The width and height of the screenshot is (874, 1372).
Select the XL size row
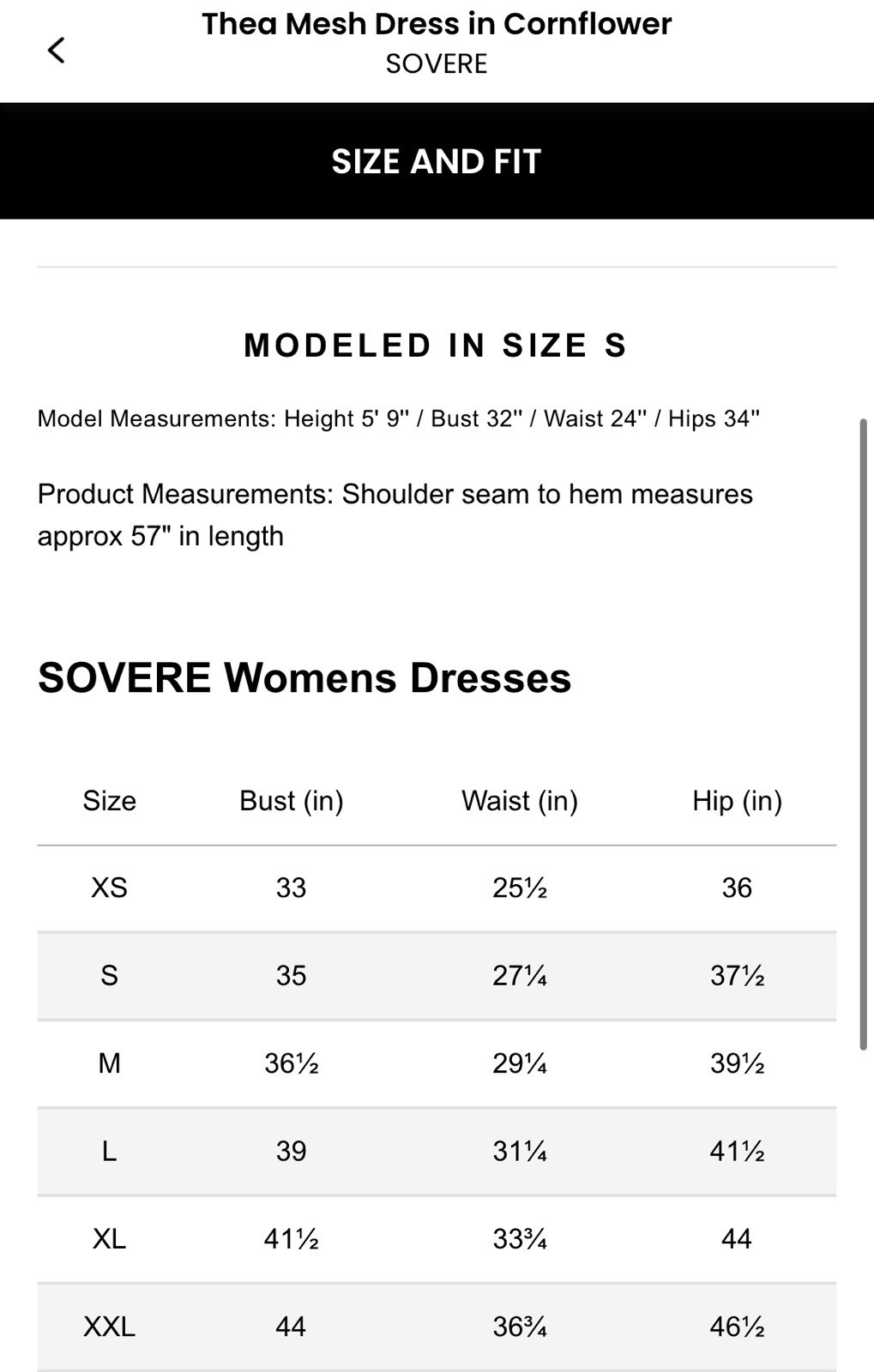click(x=437, y=1239)
